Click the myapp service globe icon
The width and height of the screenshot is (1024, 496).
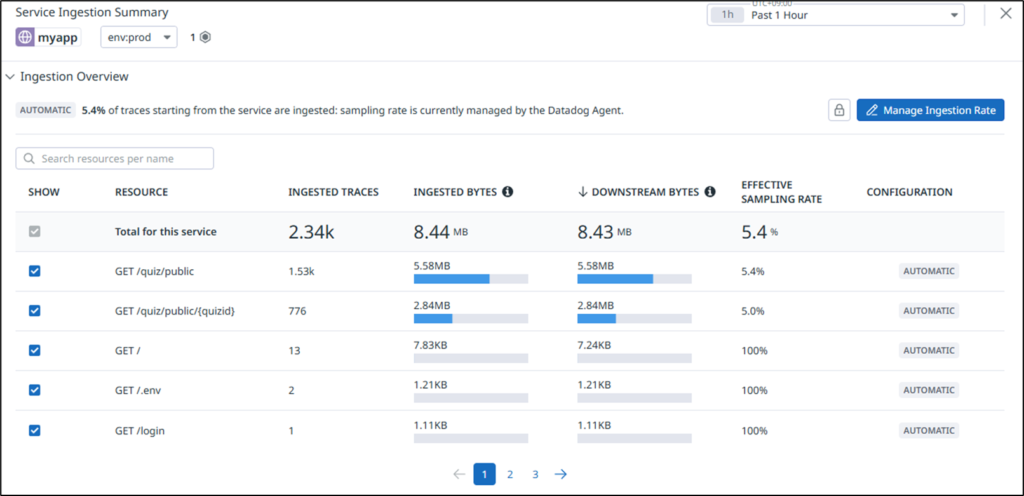[26, 37]
